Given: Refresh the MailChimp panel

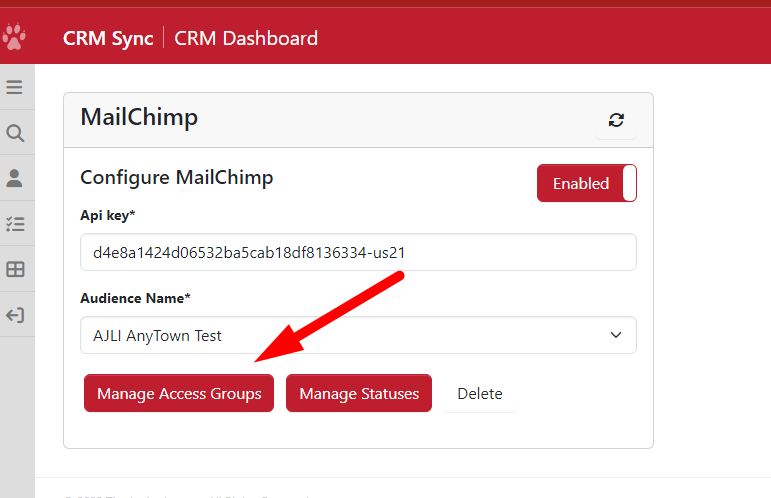Looking at the screenshot, I should 616,120.
